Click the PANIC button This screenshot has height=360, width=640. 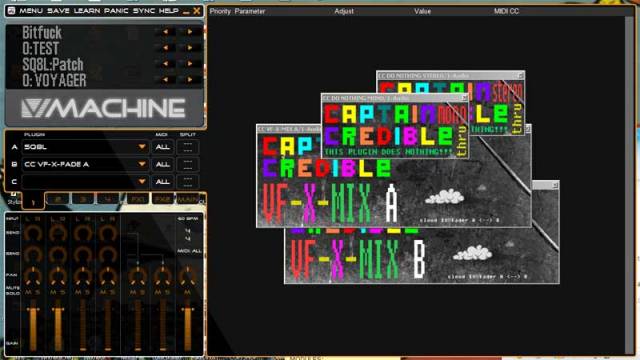[116, 11]
